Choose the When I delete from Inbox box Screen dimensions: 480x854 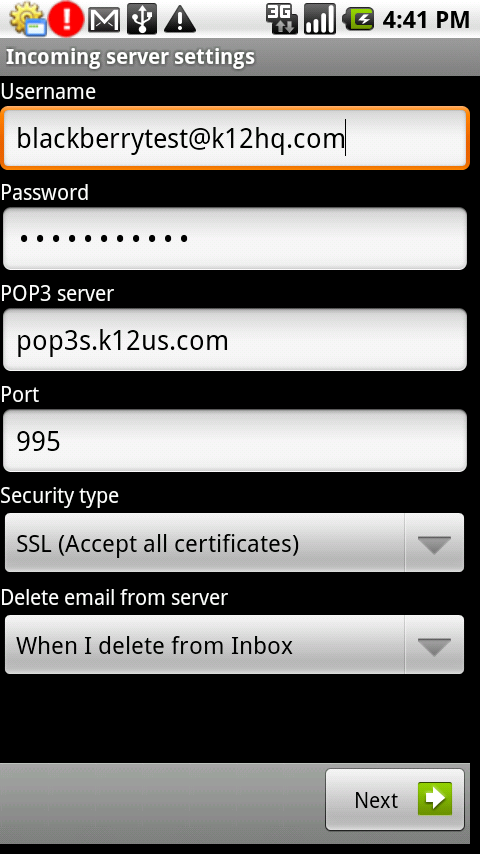tap(234, 645)
